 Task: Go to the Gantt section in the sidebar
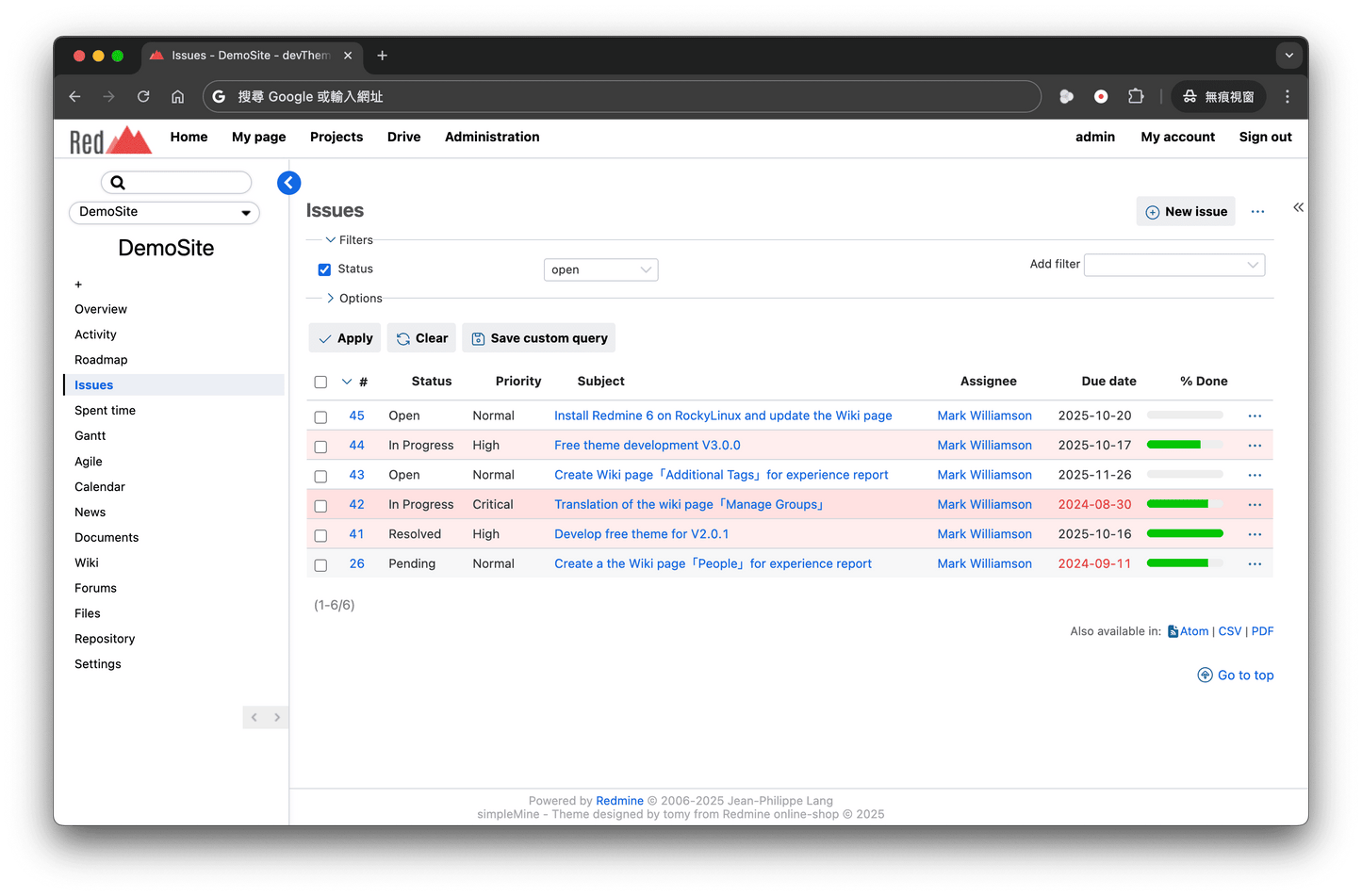pyautogui.click(x=90, y=435)
